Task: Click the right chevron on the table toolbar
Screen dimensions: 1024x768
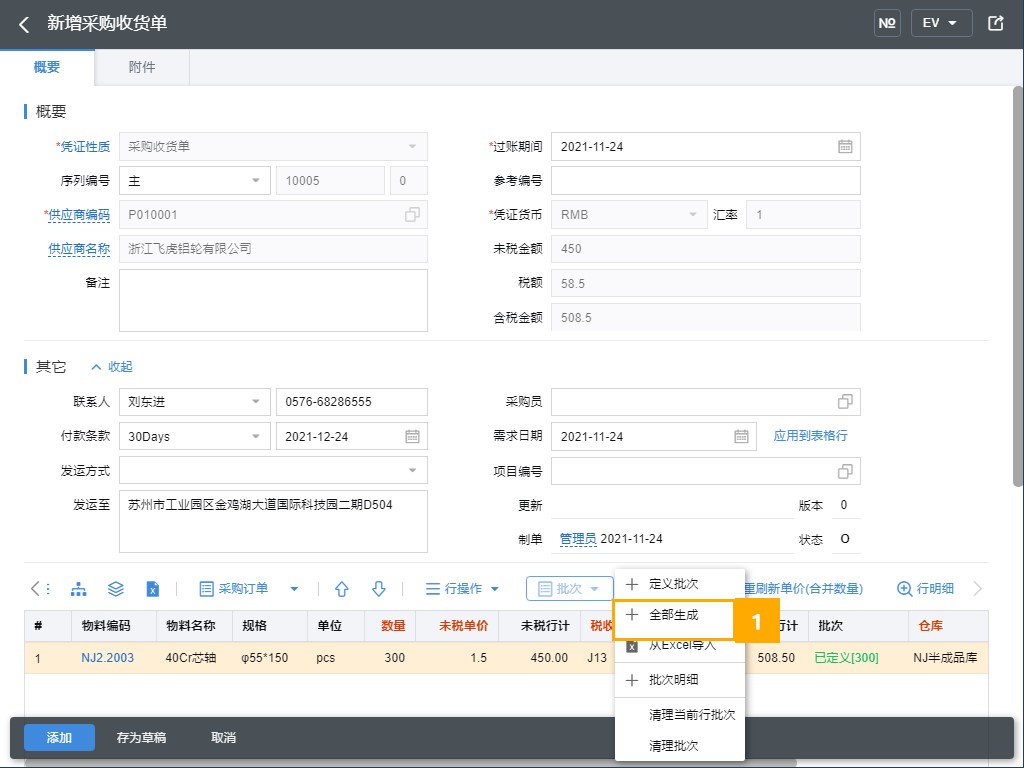Action: tap(978, 589)
